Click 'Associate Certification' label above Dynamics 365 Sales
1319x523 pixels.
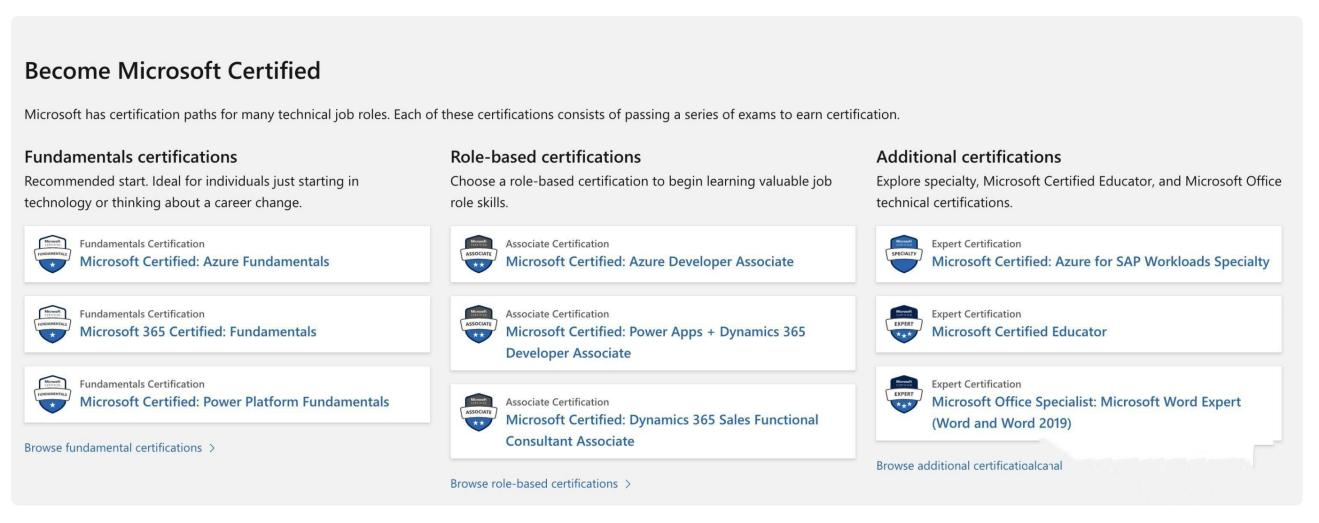[x=557, y=401]
